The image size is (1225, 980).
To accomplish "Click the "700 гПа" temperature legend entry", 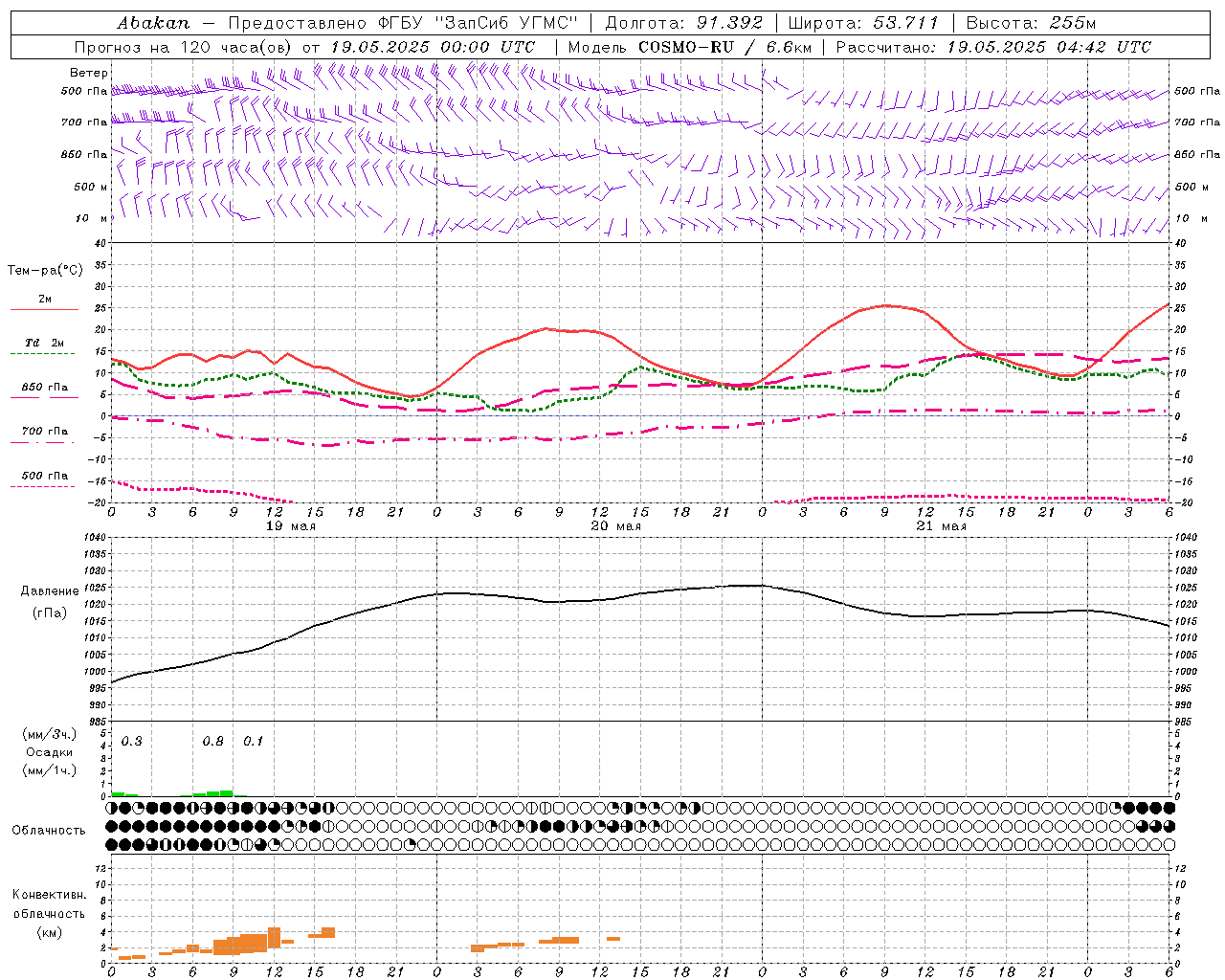I will point(44,432).
